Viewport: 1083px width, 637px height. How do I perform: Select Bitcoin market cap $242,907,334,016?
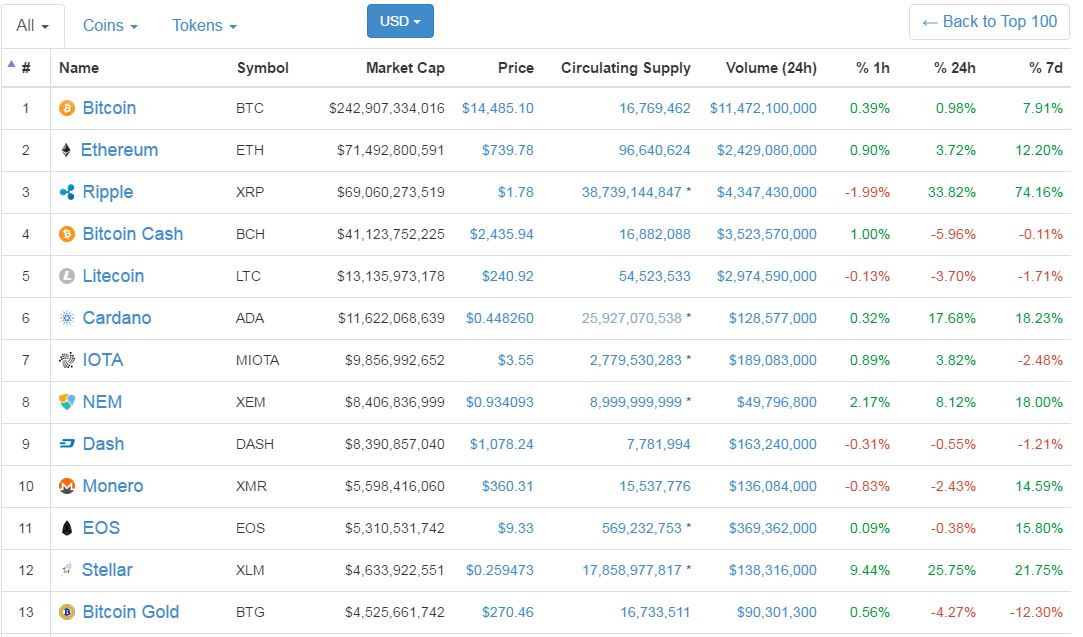point(387,108)
